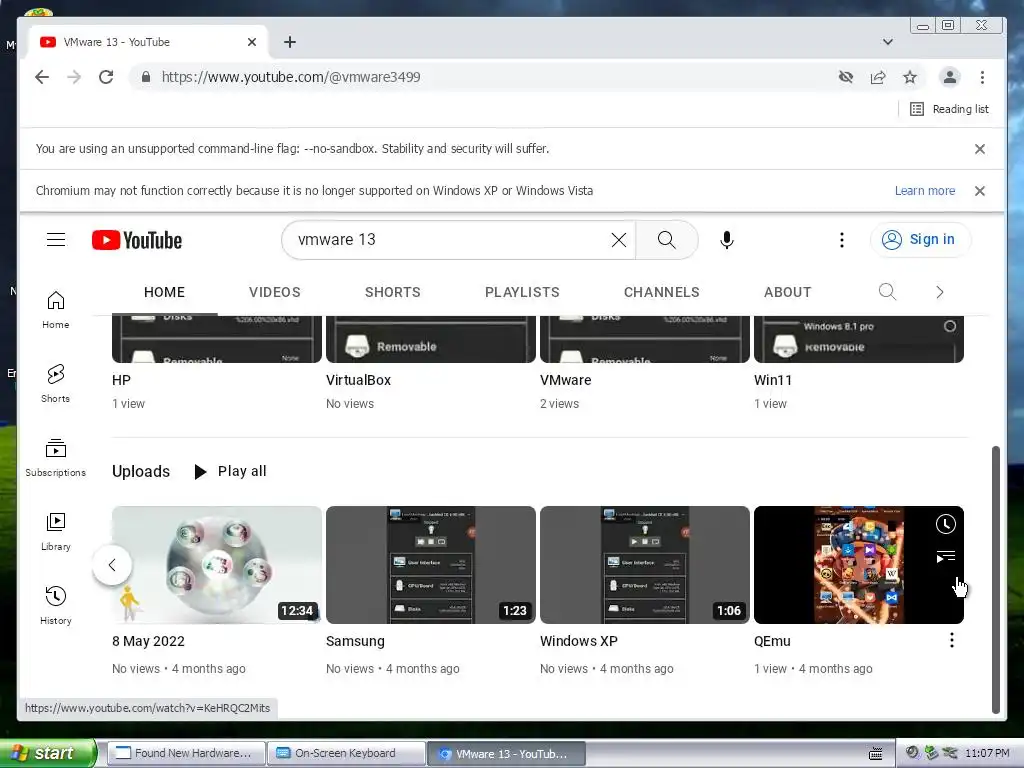Open History in the sidebar

(x=56, y=605)
